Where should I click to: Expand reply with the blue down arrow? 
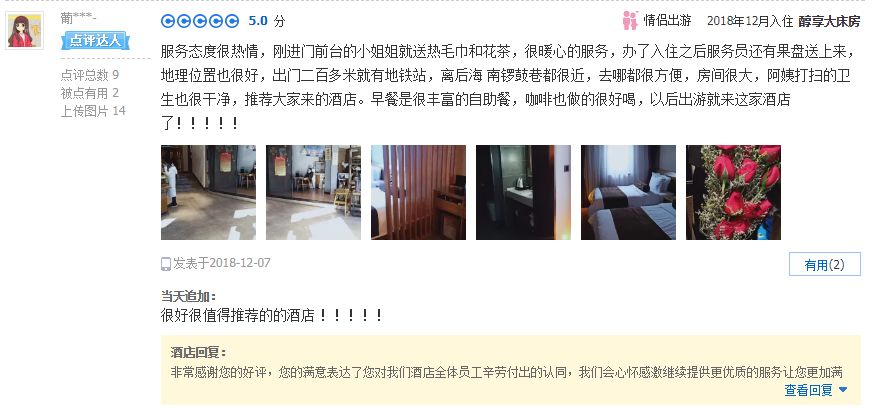(842, 390)
